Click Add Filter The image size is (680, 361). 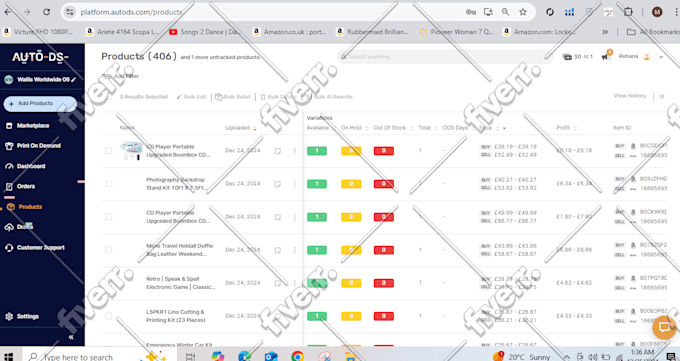pos(121,76)
